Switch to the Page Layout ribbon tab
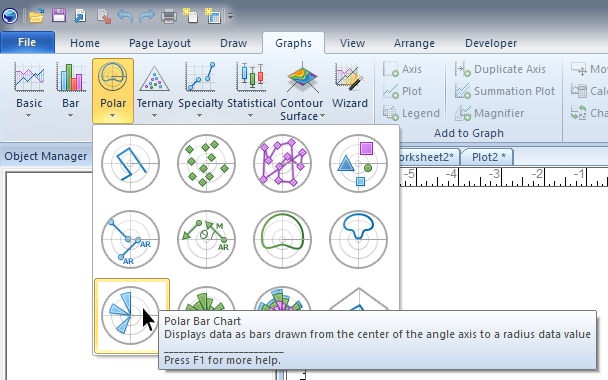The image size is (608, 380). point(160,43)
